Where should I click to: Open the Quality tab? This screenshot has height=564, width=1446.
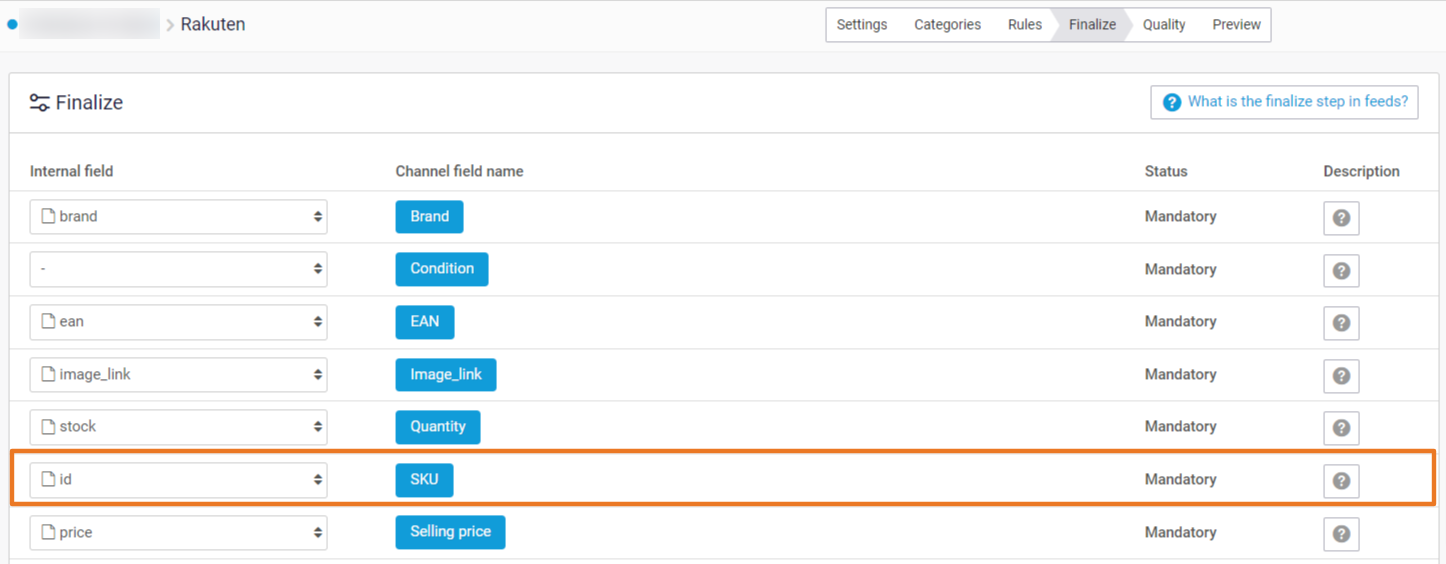click(x=1164, y=25)
